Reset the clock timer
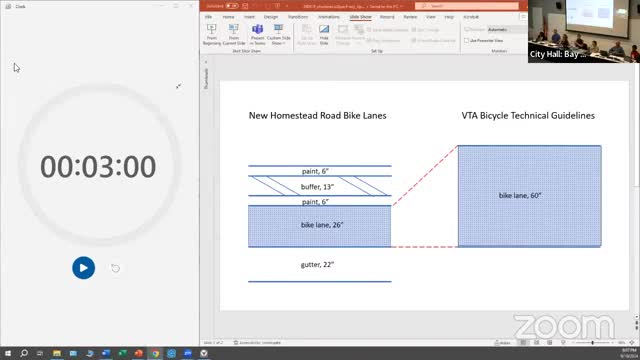The height and width of the screenshot is (360, 640). 116,268
